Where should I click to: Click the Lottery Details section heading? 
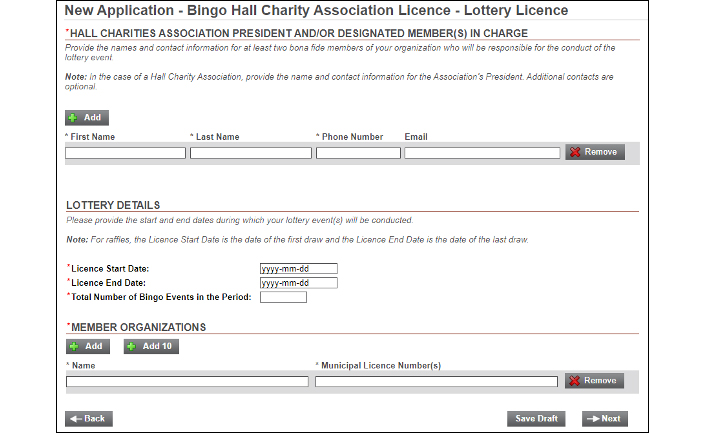[113, 205]
